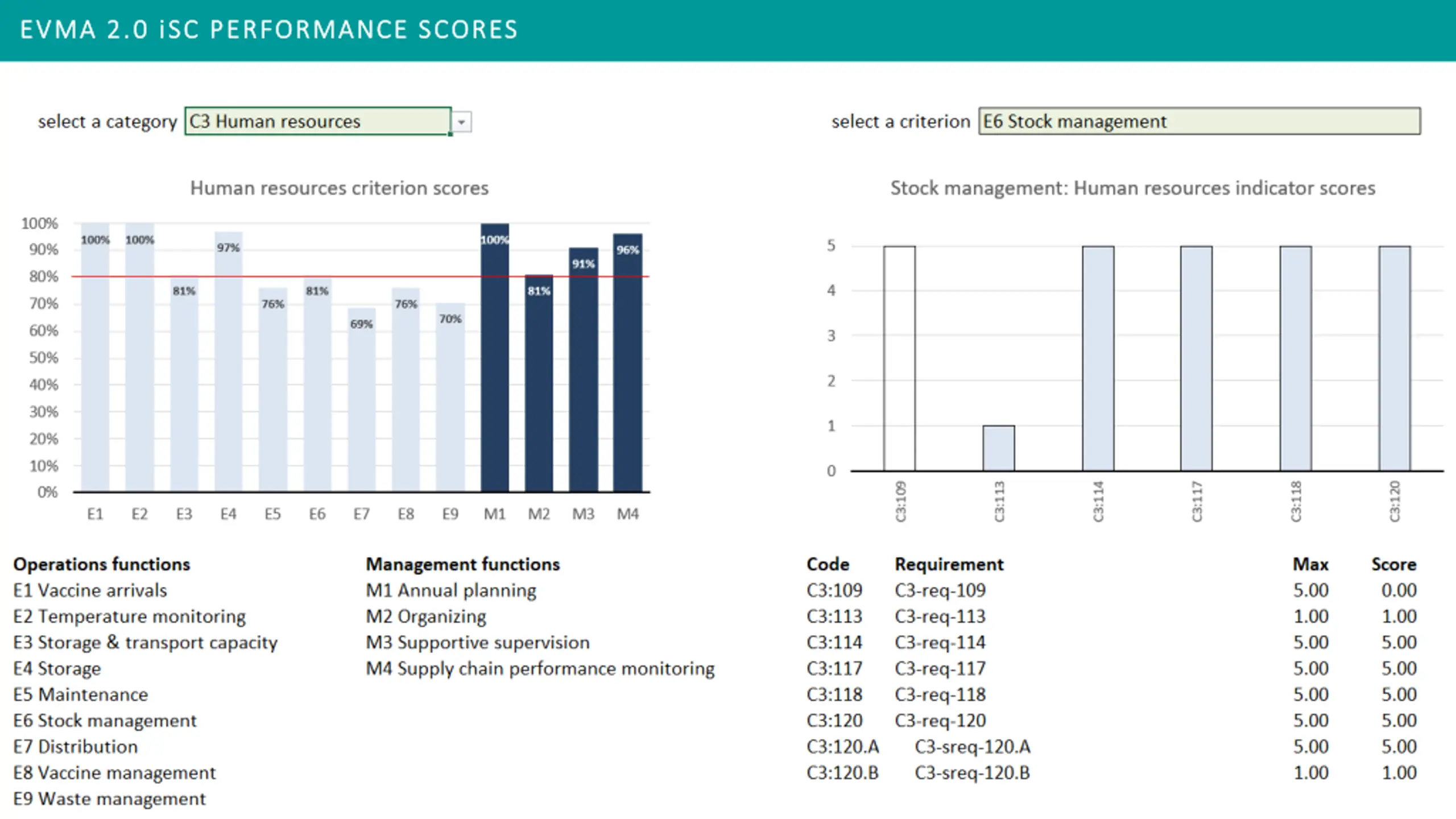
Task: Select code cell C3:120.B
Action: tap(842, 773)
